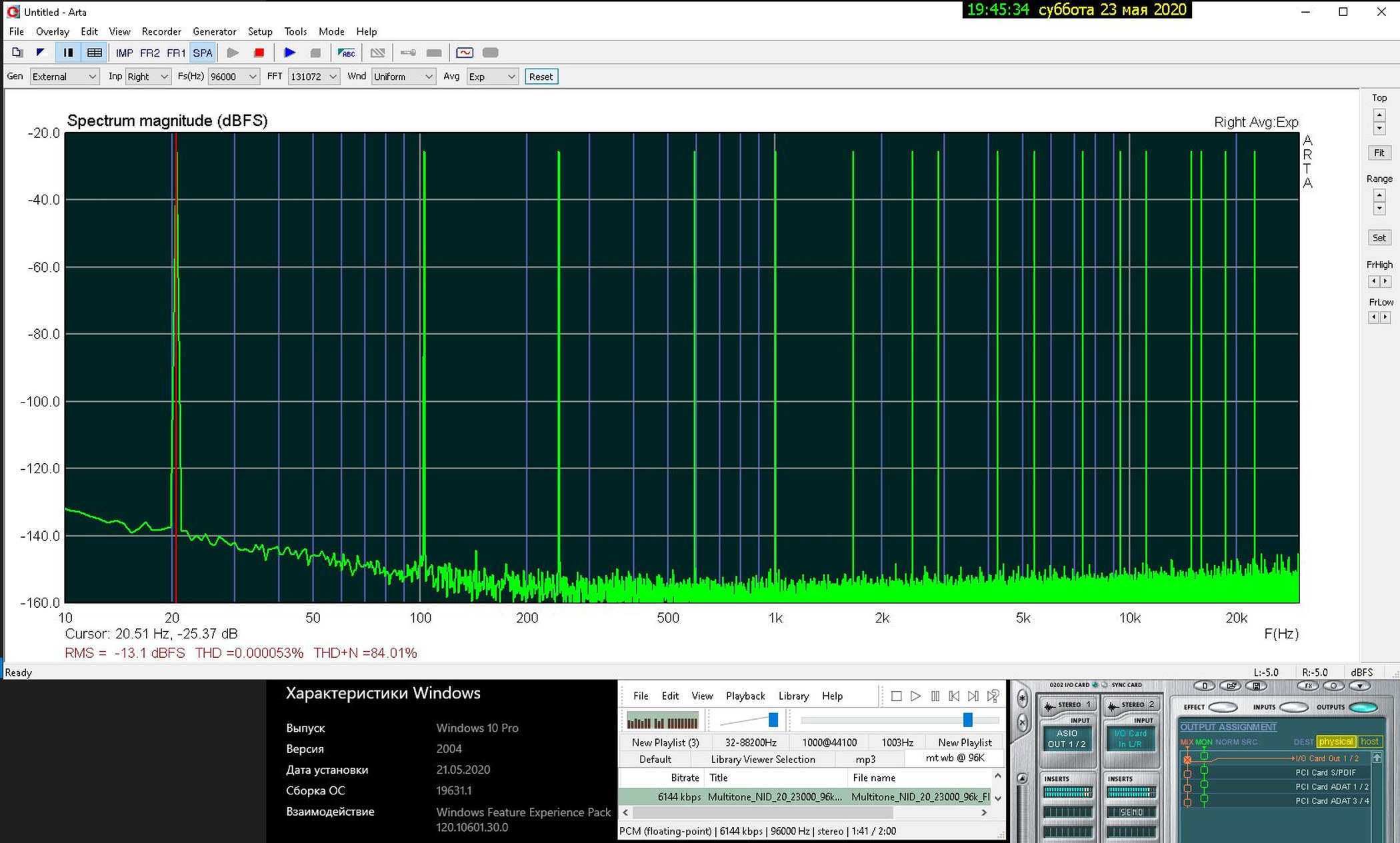This screenshot has height=843, width=1400.
Task: Click the ABC text label icon in toolbar
Action: tap(347, 53)
